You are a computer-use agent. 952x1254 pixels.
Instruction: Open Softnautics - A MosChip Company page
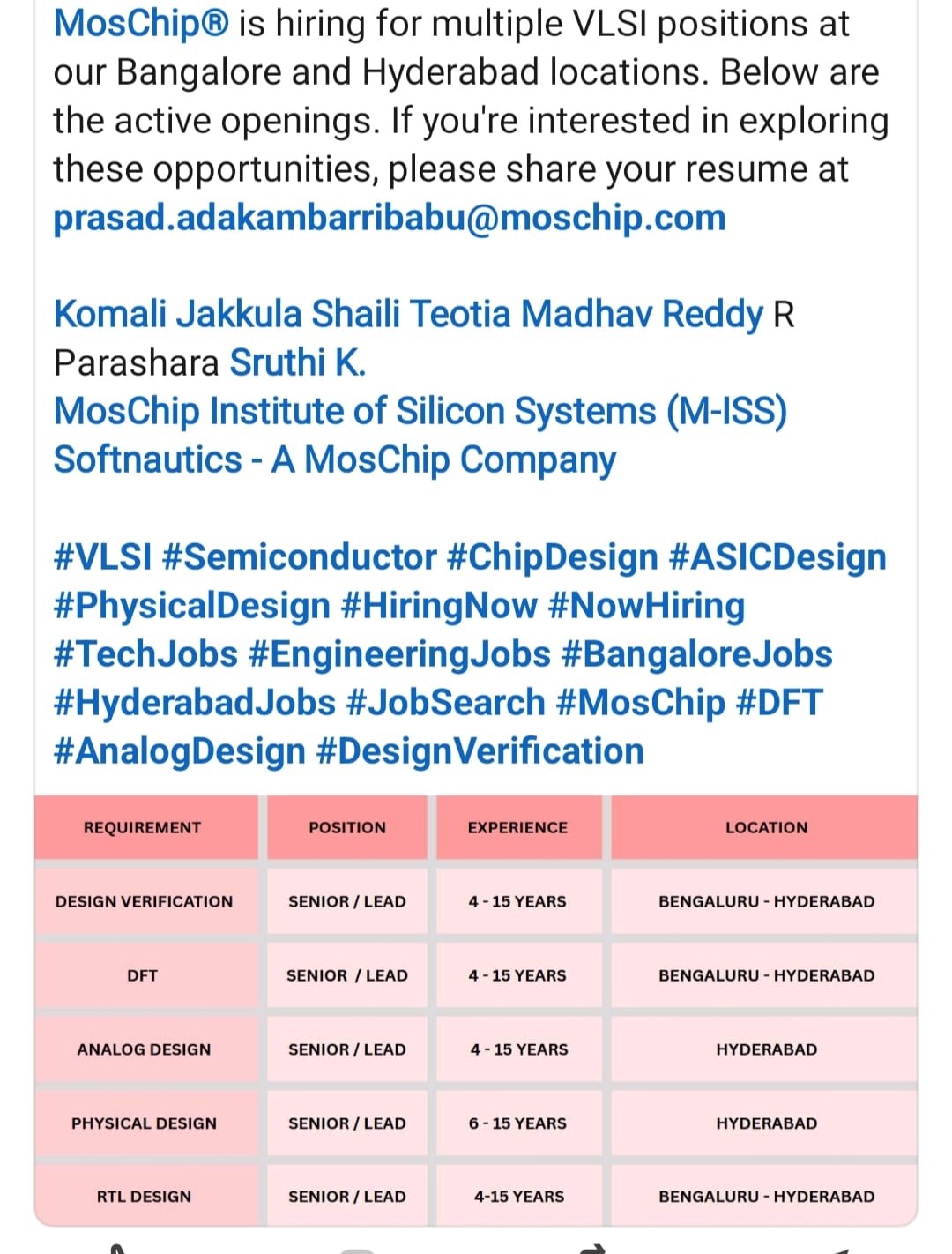pyautogui.click(x=335, y=460)
